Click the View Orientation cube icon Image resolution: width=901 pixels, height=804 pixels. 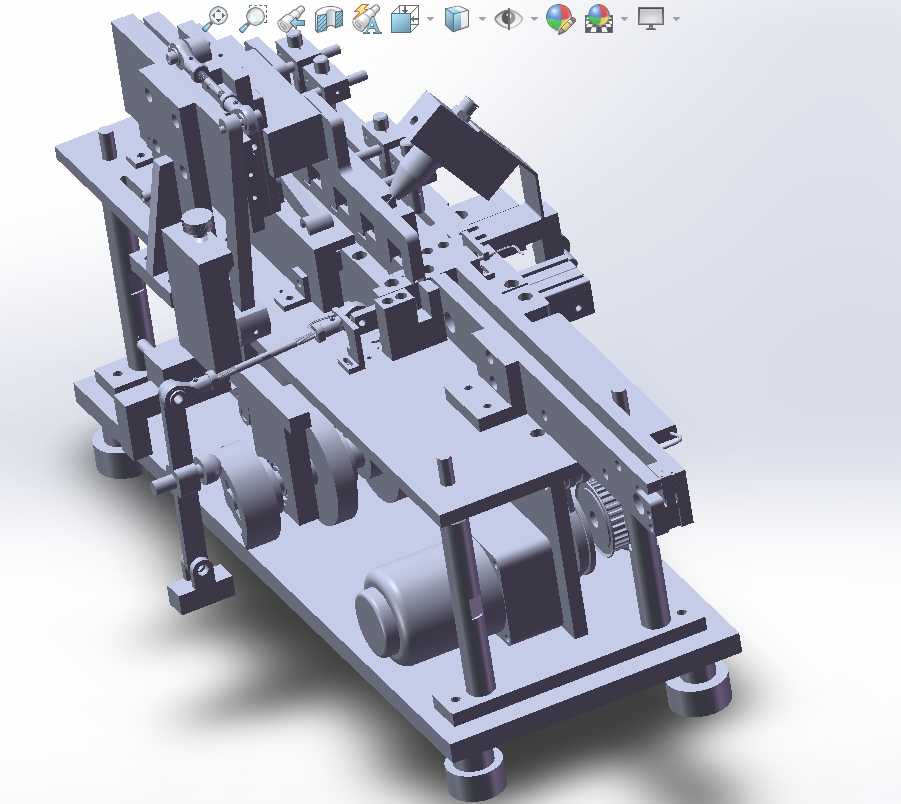click(405, 19)
